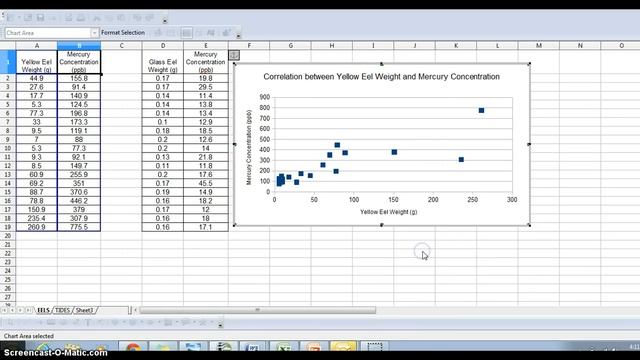Select column A header

[37, 45]
